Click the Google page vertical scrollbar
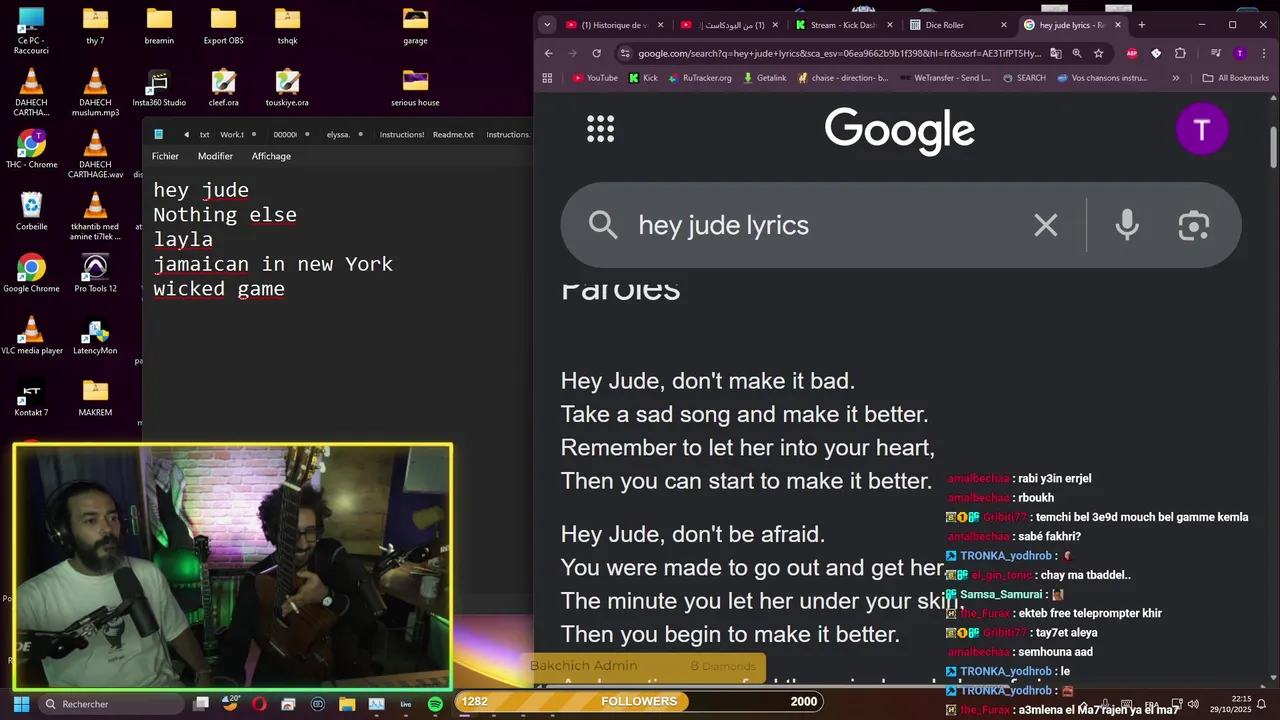 tap(1273, 148)
